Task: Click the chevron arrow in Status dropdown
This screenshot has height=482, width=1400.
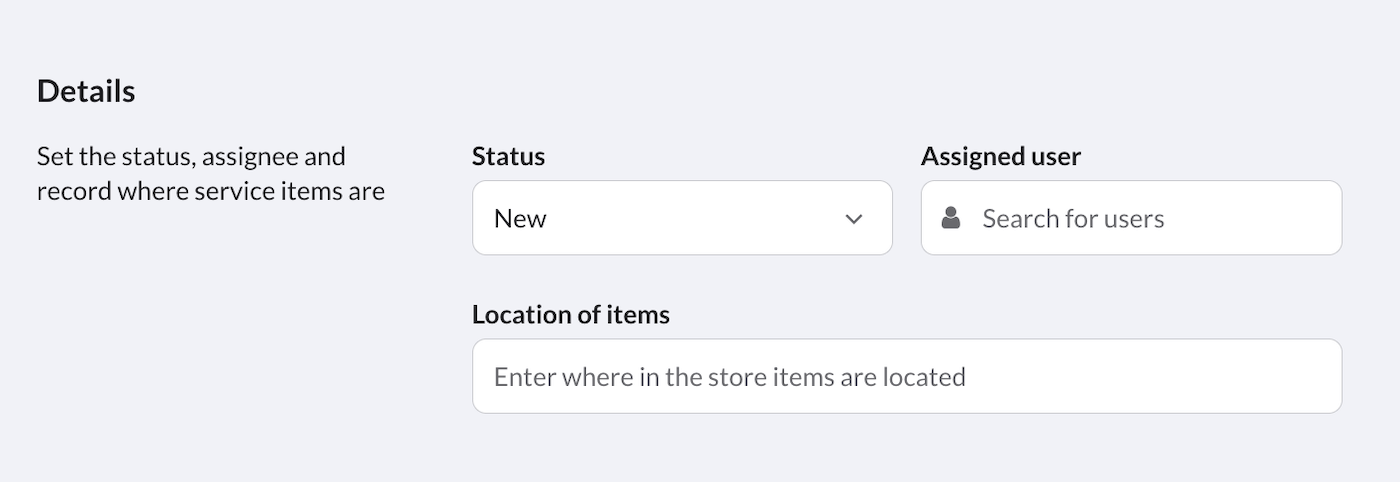Action: click(854, 219)
